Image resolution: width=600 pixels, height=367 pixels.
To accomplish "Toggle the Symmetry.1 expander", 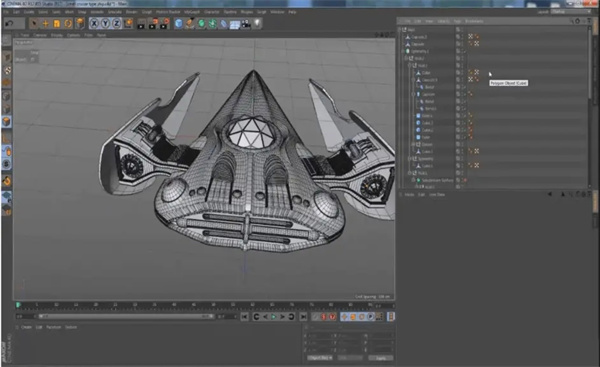I will coord(403,51).
